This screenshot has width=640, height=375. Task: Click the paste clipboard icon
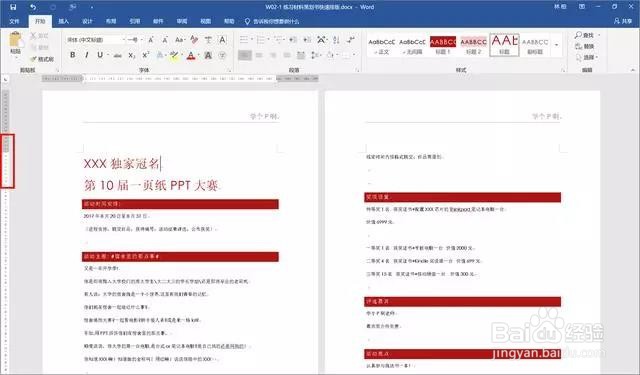tap(15, 40)
